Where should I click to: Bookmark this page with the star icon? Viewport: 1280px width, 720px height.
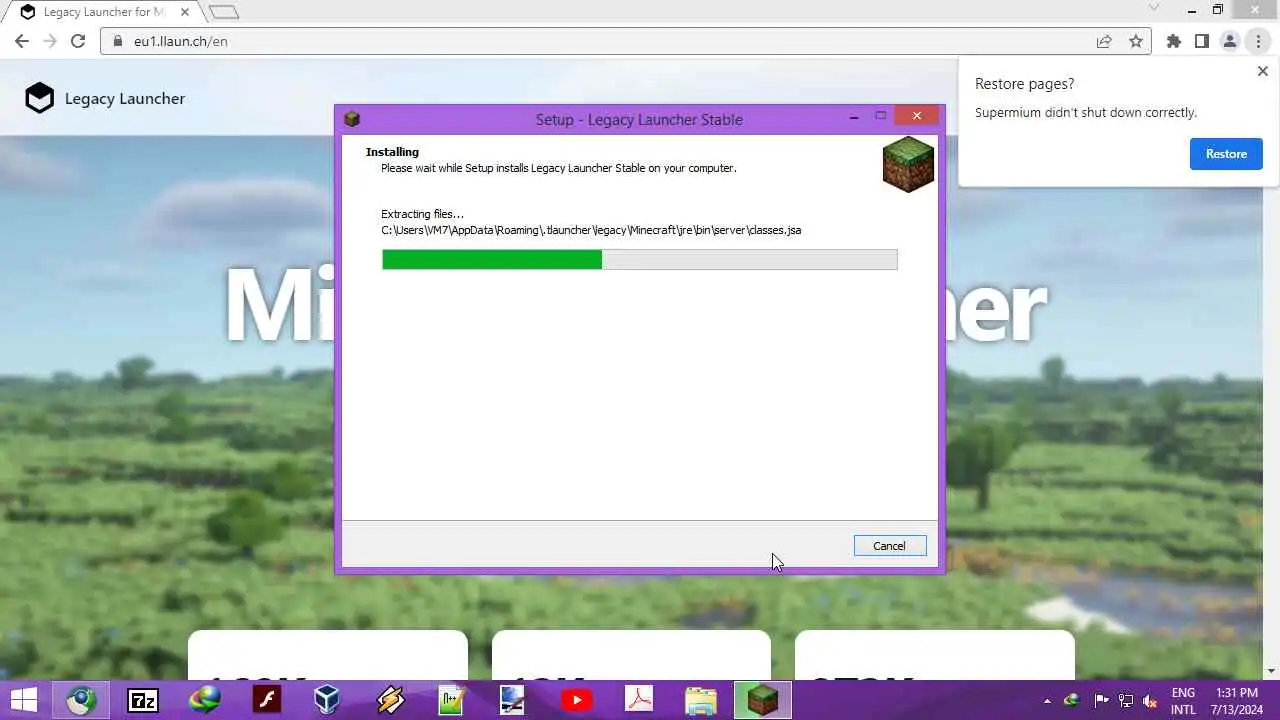(1136, 41)
